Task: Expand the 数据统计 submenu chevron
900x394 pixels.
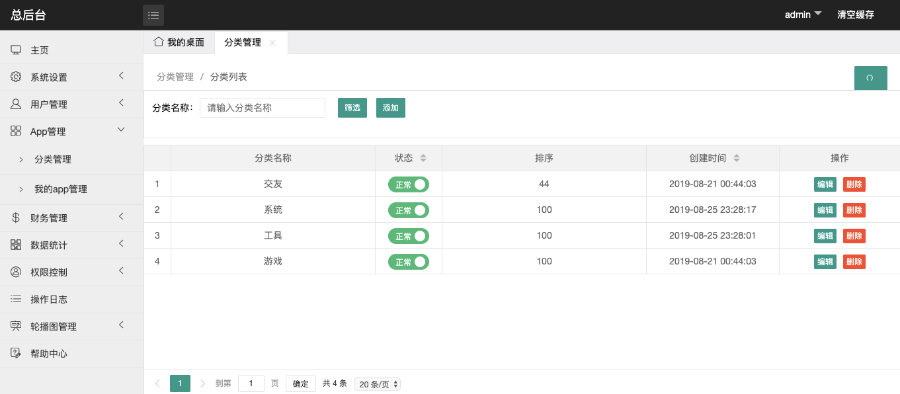Action: pyautogui.click(x=121, y=243)
